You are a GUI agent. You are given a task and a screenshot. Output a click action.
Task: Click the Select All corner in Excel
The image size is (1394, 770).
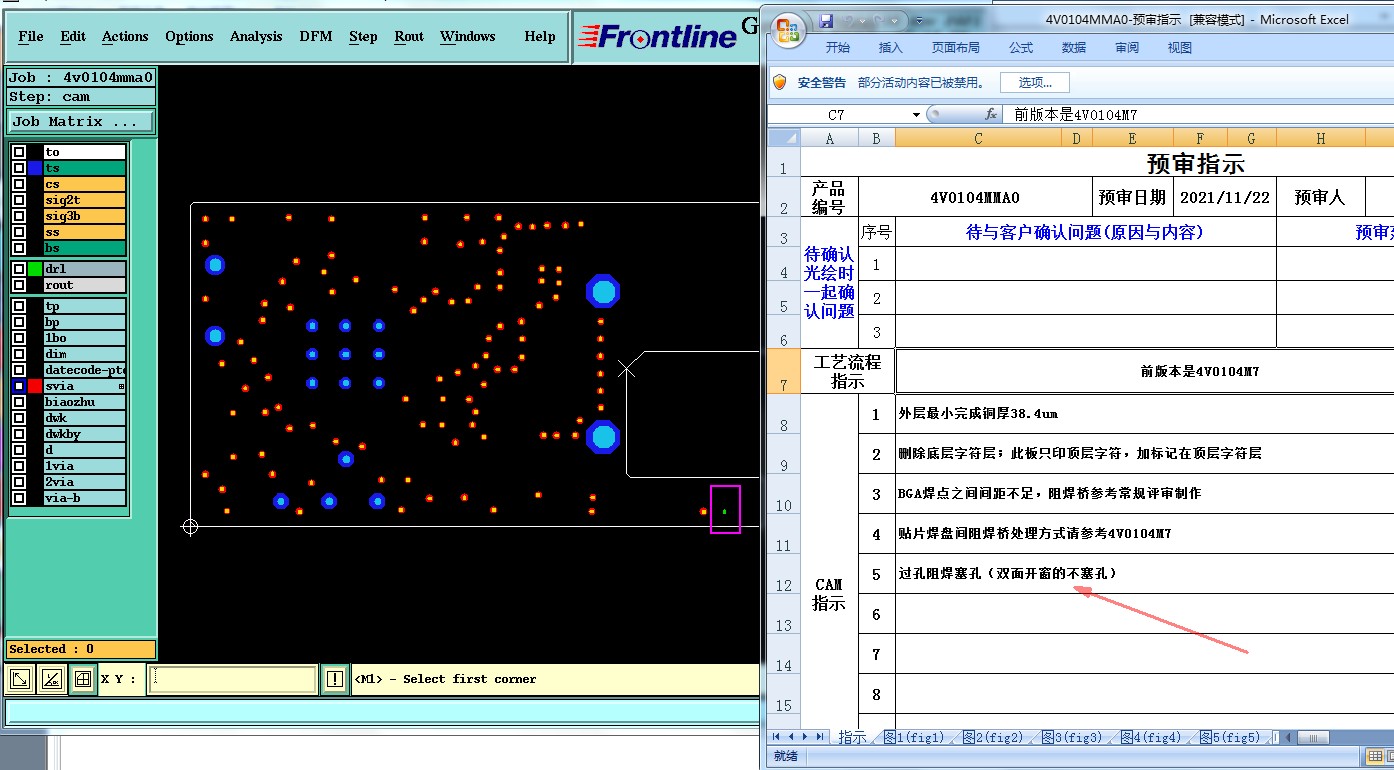tap(784, 138)
